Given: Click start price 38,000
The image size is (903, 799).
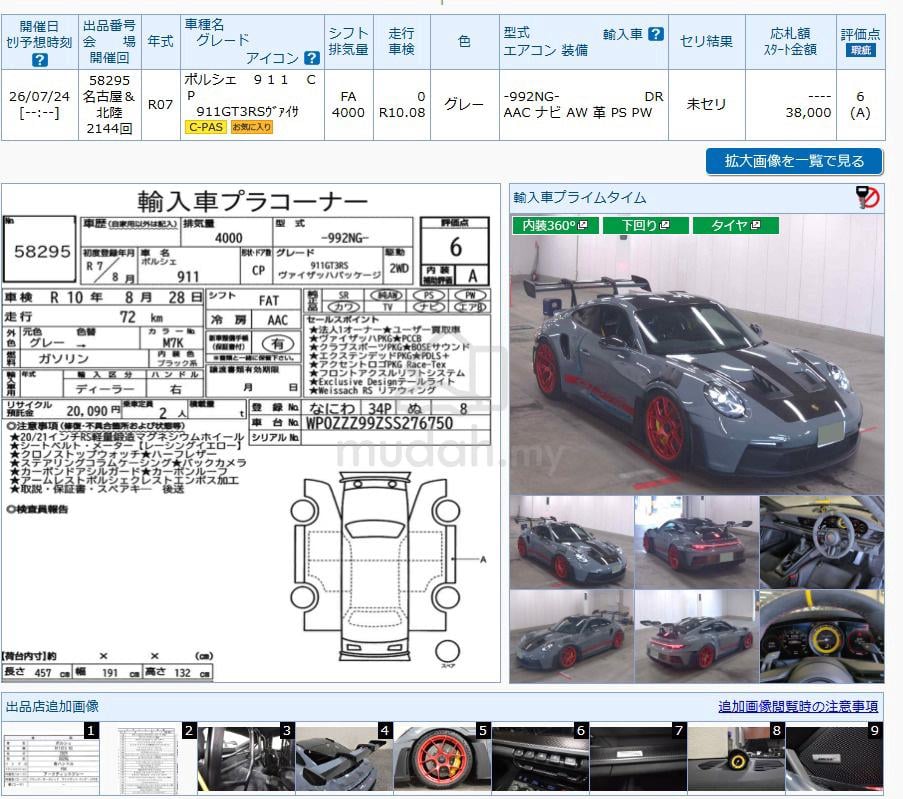Looking at the screenshot, I should point(808,112).
